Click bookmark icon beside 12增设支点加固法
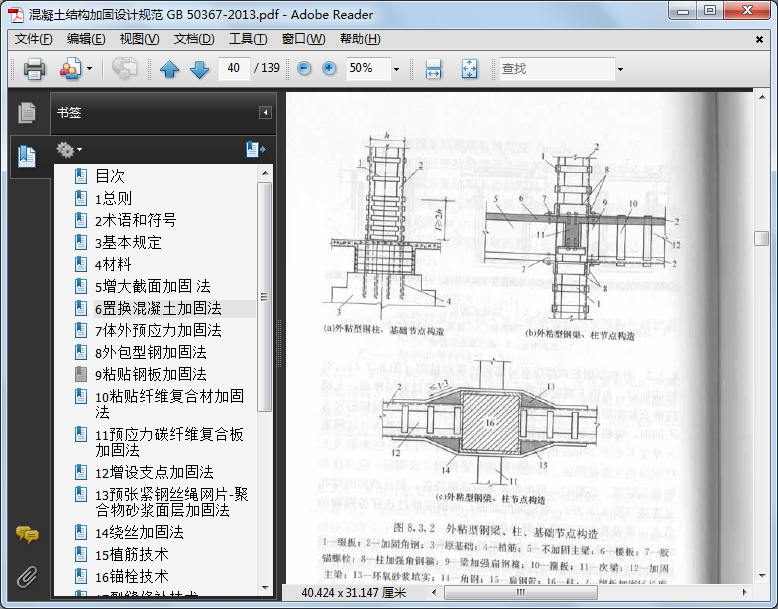This screenshot has height=609, width=778. click(80, 472)
